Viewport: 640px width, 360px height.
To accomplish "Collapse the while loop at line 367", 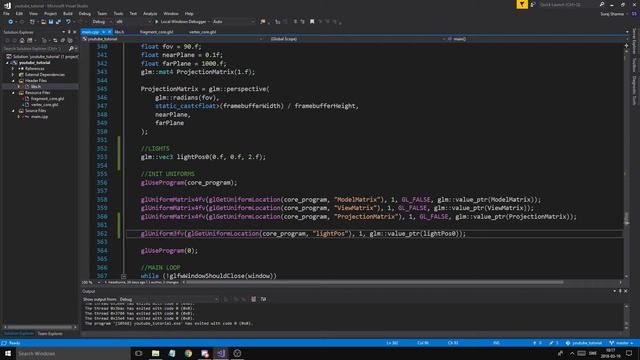I will tap(124, 276).
